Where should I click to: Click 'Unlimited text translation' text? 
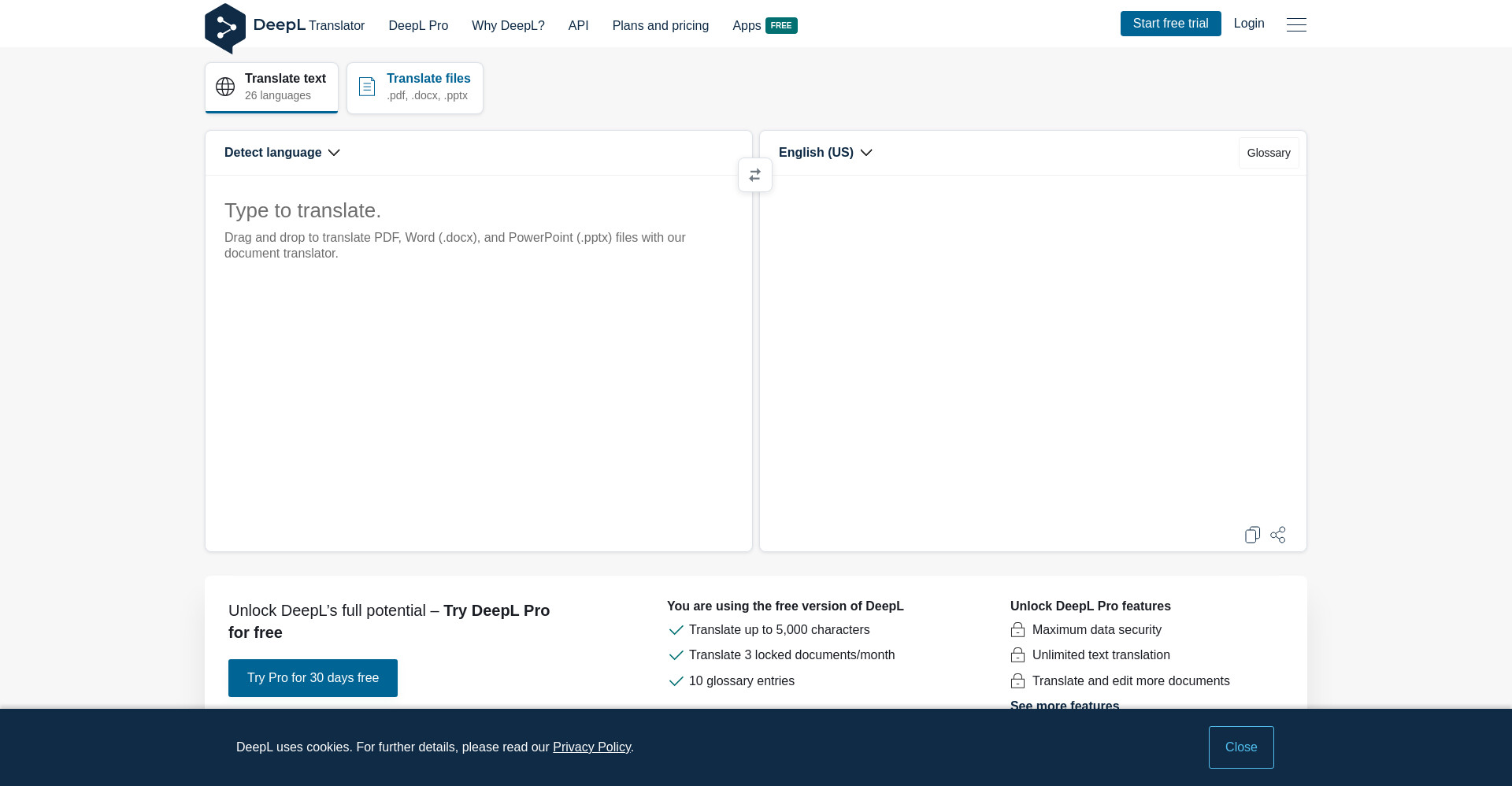pos(1101,655)
